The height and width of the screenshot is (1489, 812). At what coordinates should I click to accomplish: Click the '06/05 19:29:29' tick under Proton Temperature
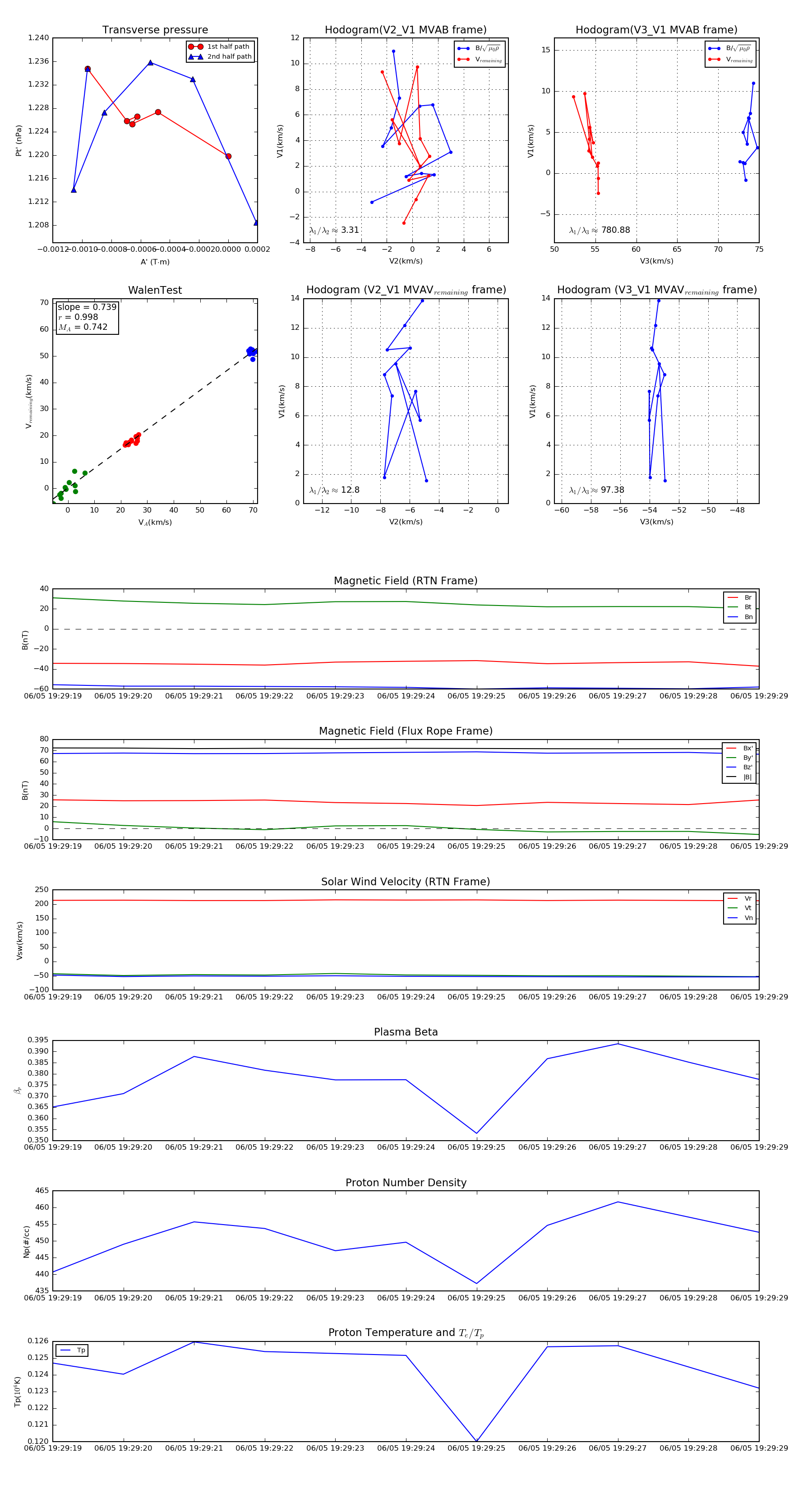pyautogui.click(x=759, y=1448)
